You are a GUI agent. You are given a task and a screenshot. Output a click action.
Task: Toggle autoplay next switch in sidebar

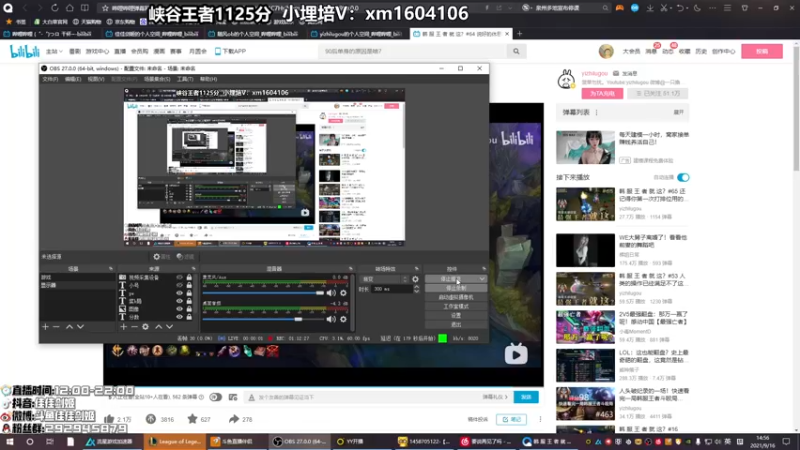click(x=683, y=178)
